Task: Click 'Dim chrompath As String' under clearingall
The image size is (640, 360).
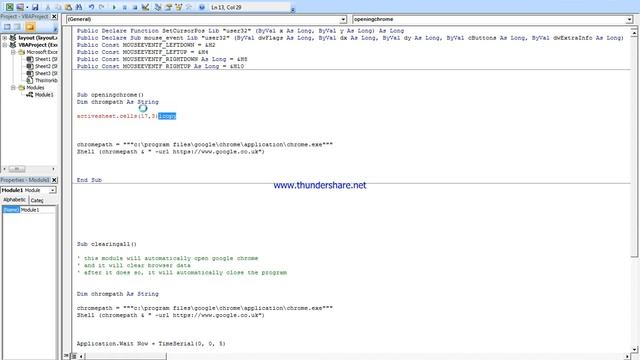Action: click(x=118, y=294)
